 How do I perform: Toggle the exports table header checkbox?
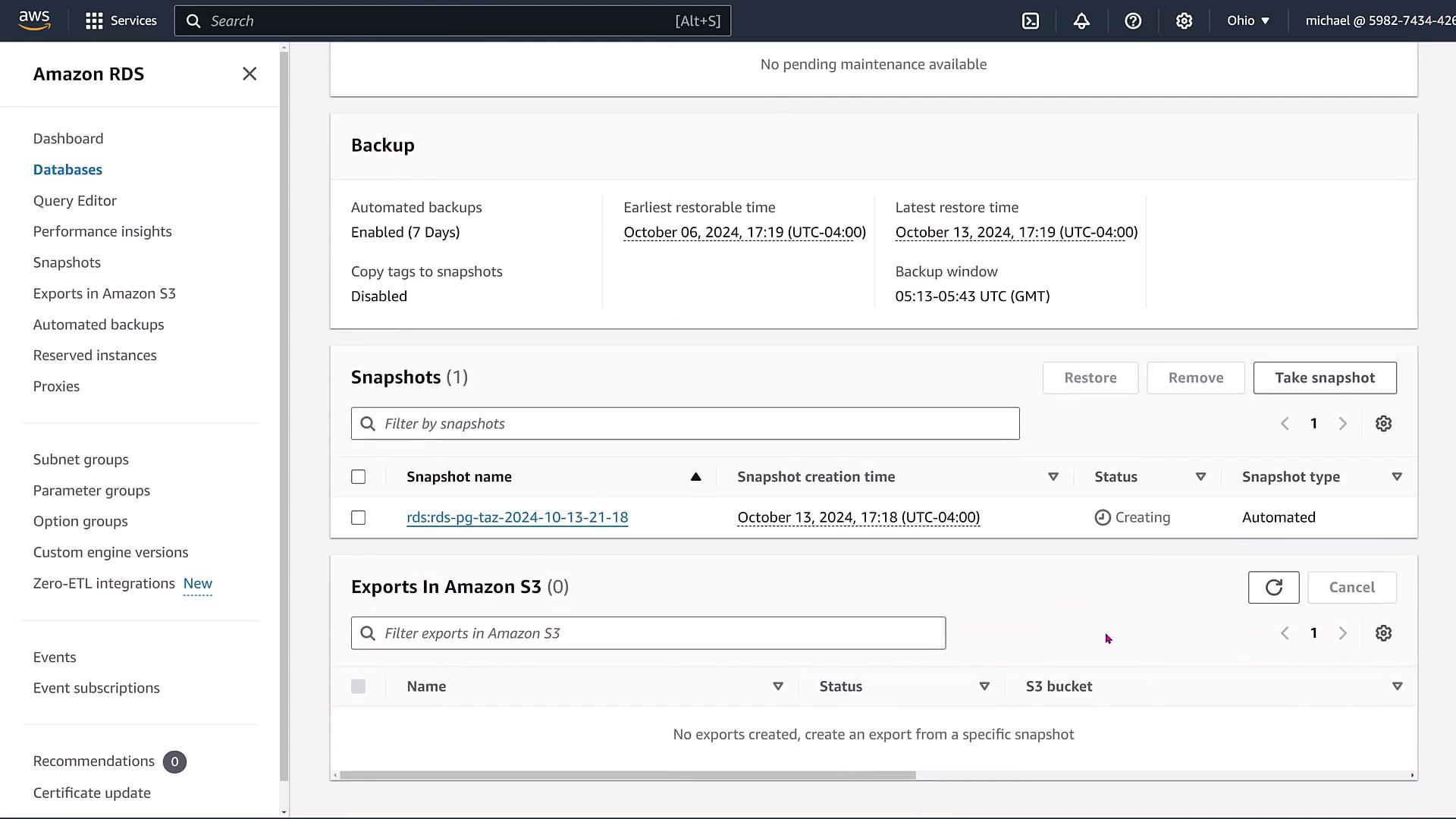359,686
